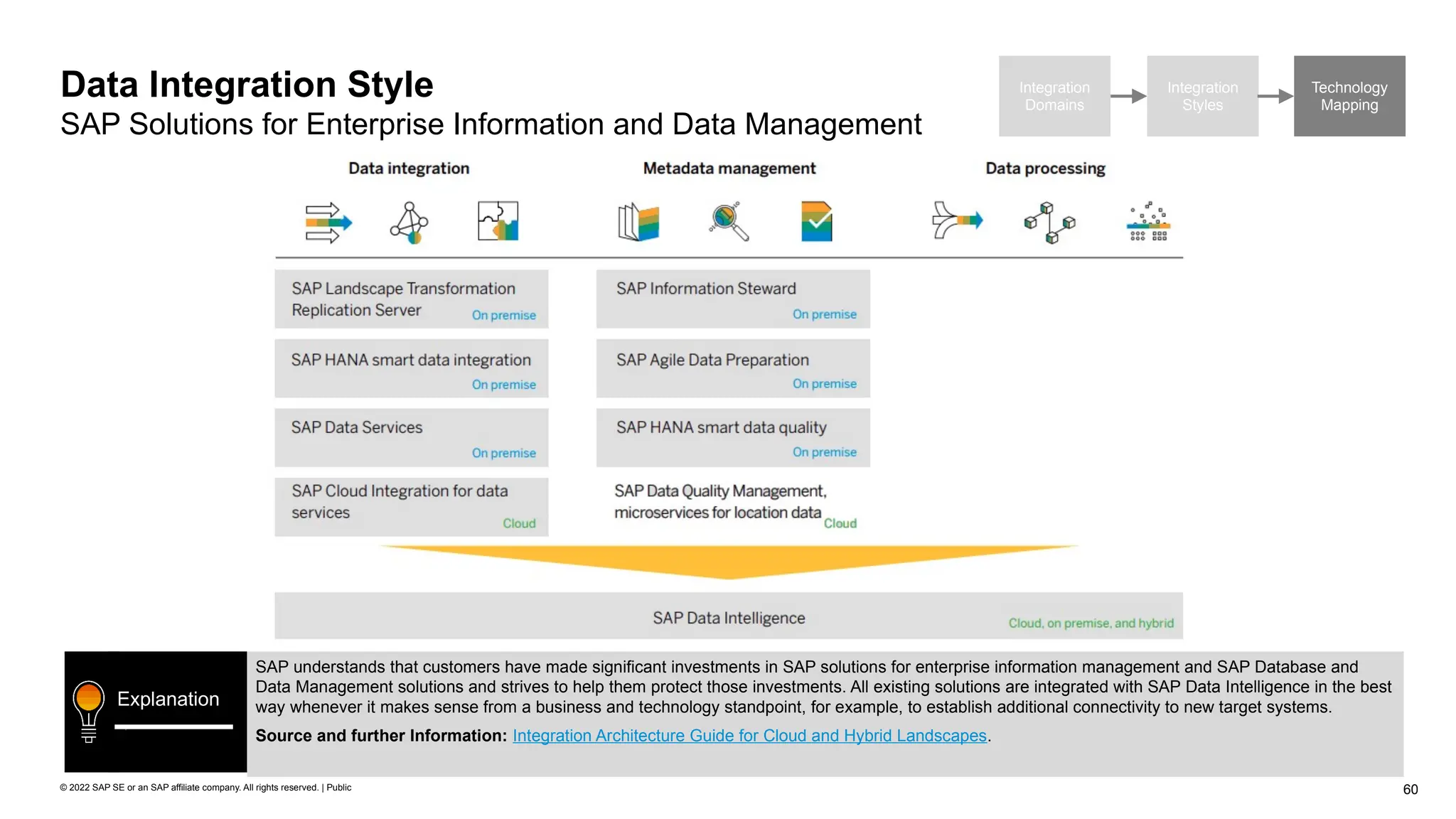Click SAP Agile Data Preparation box
This screenshot has height=819, width=1456.
[x=733, y=368]
